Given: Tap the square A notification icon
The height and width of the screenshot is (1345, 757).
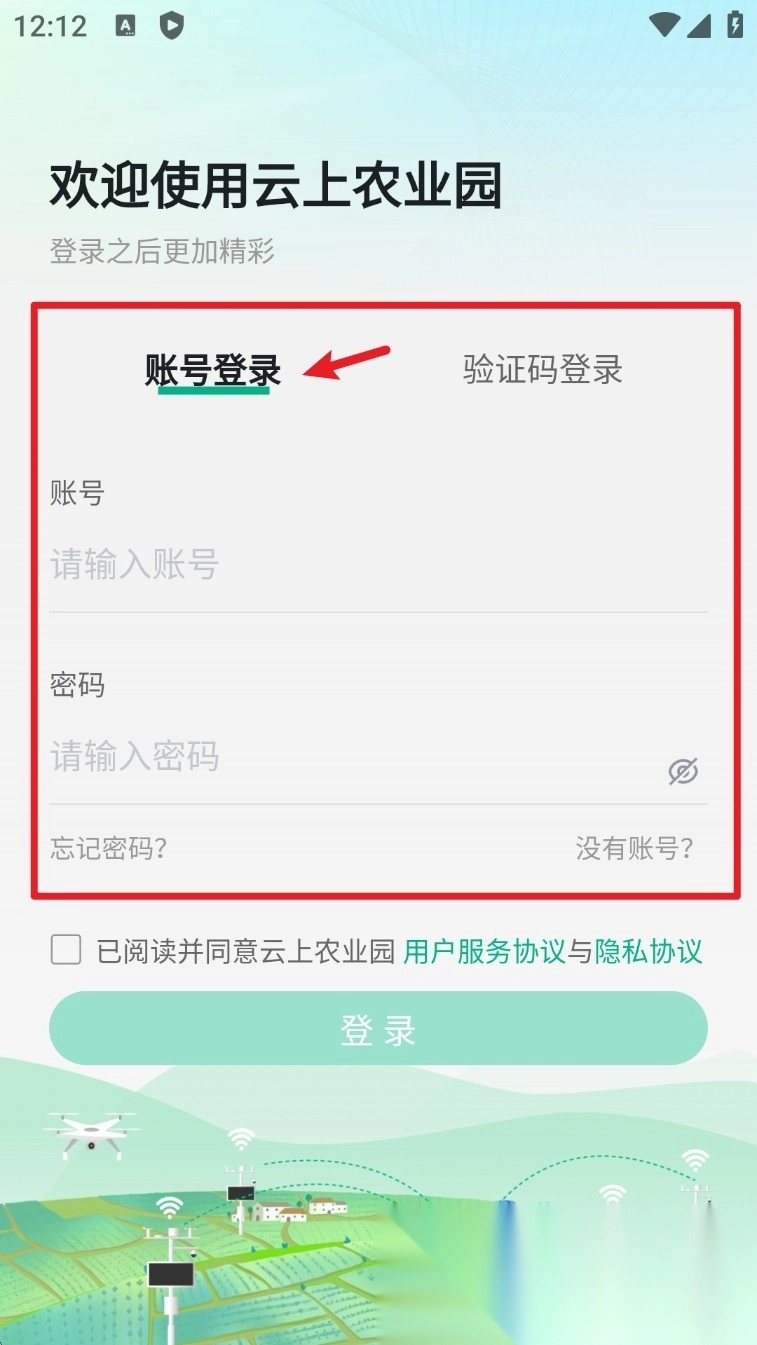Looking at the screenshot, I should [x=125, y=27].
